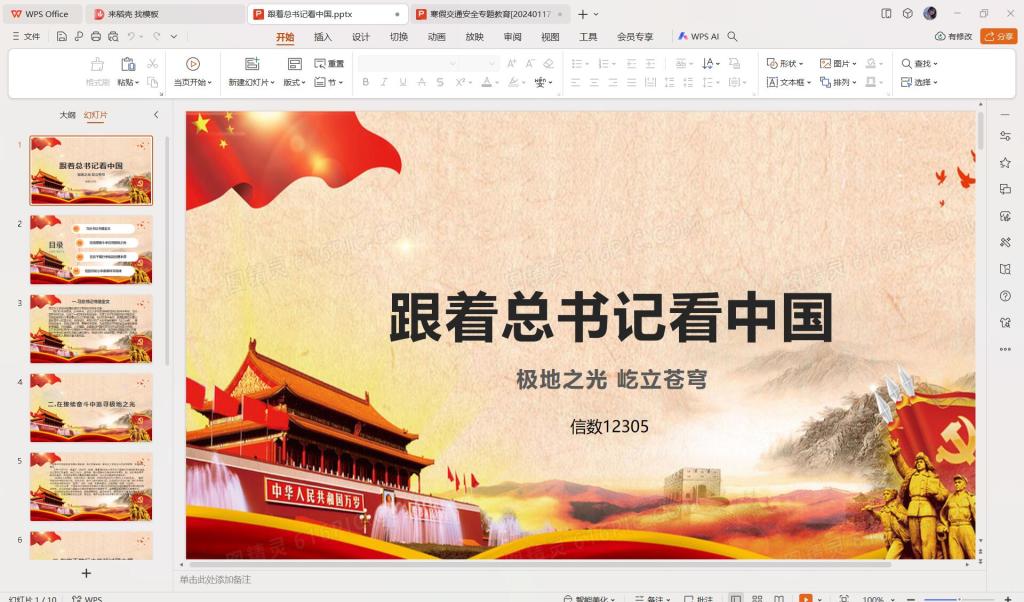Select slide 3 thumbnail in slide panel
This screenshot has width=1024, height=602.
pyautogui.click(x=91, y=328)
